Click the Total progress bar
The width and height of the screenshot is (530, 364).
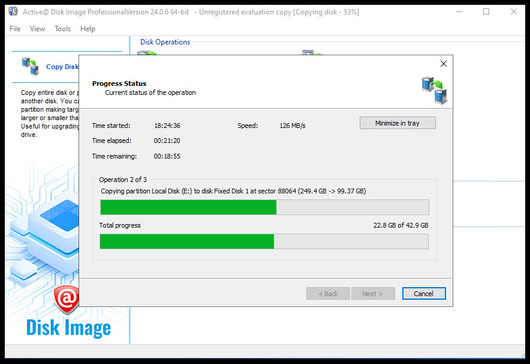tap(264, 242)
